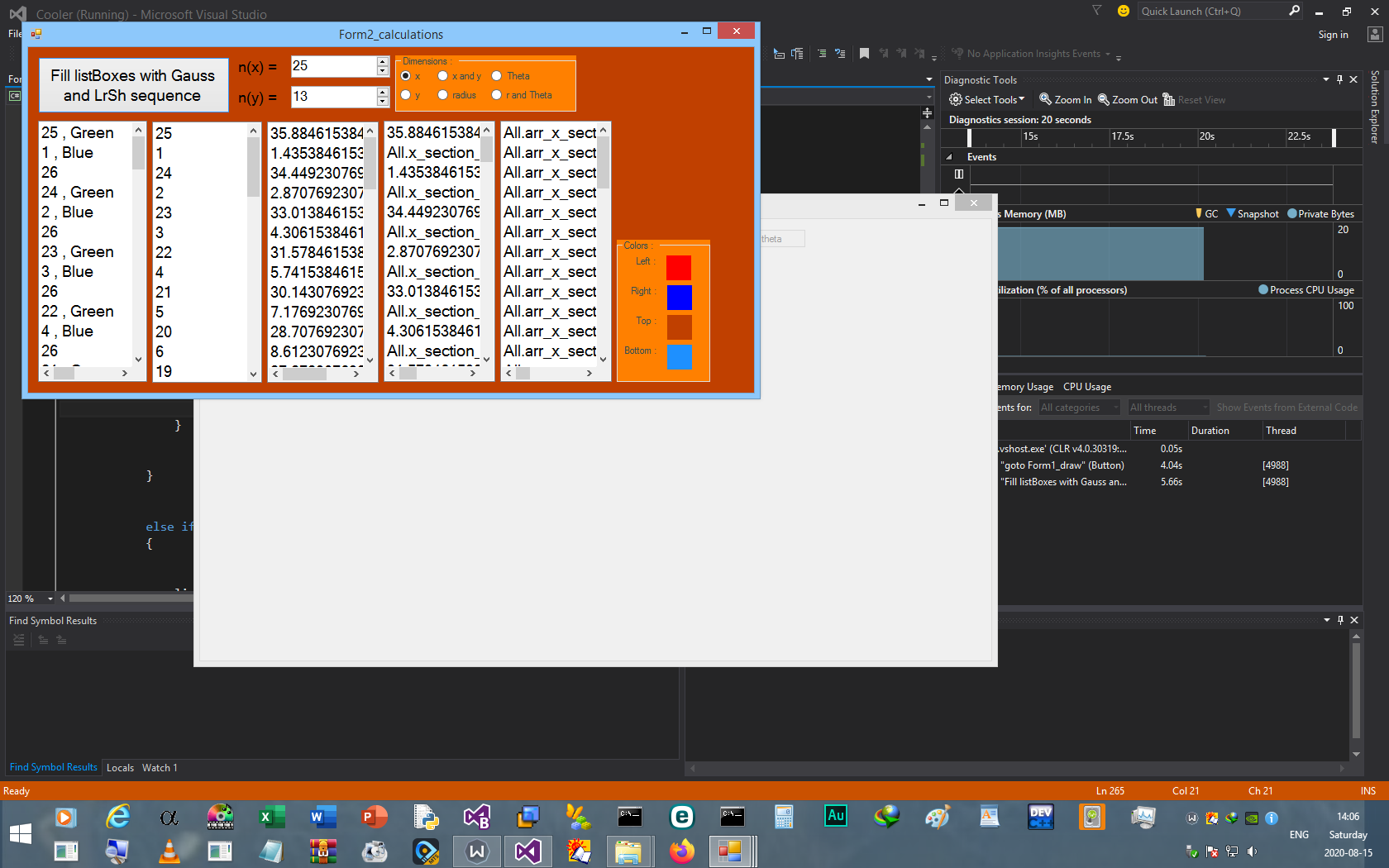Select the 'r and Theta' radio button
The width and height of the screenshot is (1389, 868).
[497, 95]
